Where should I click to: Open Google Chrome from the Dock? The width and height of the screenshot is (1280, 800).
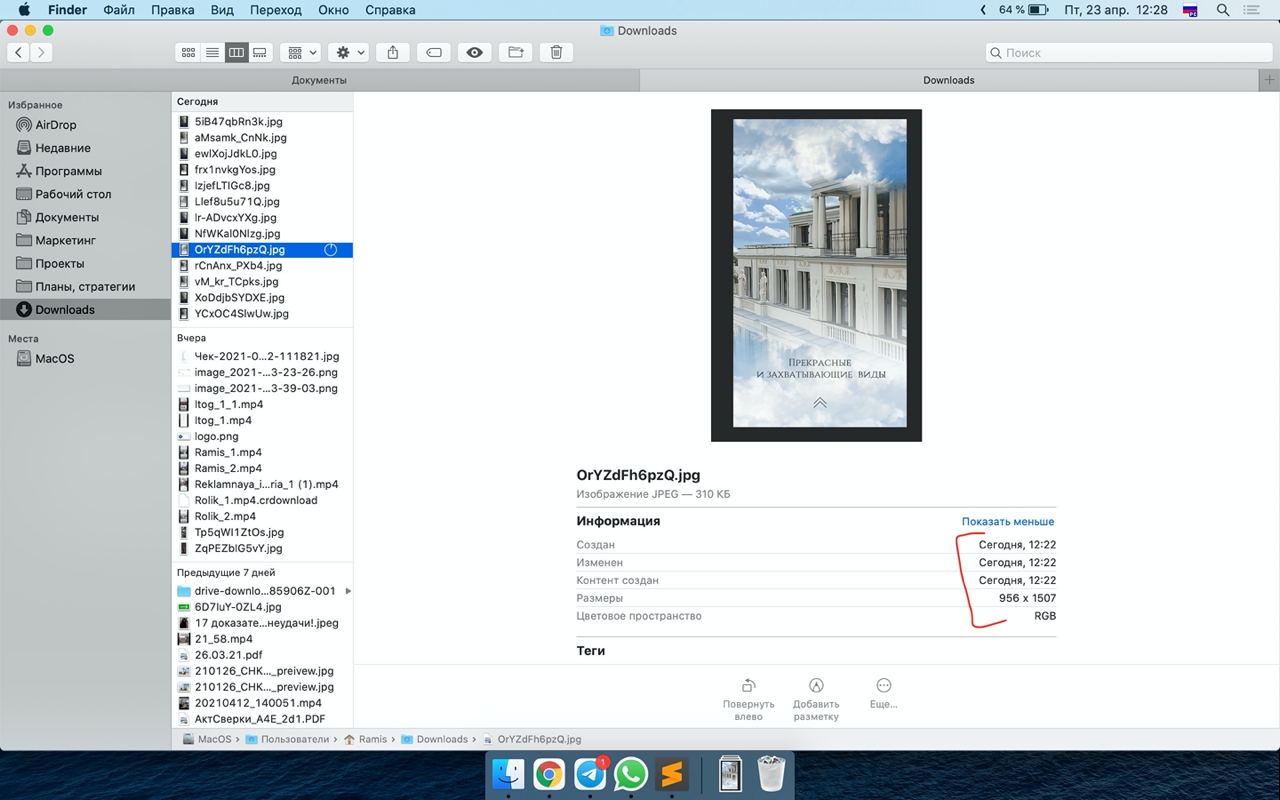pos(548,774)
